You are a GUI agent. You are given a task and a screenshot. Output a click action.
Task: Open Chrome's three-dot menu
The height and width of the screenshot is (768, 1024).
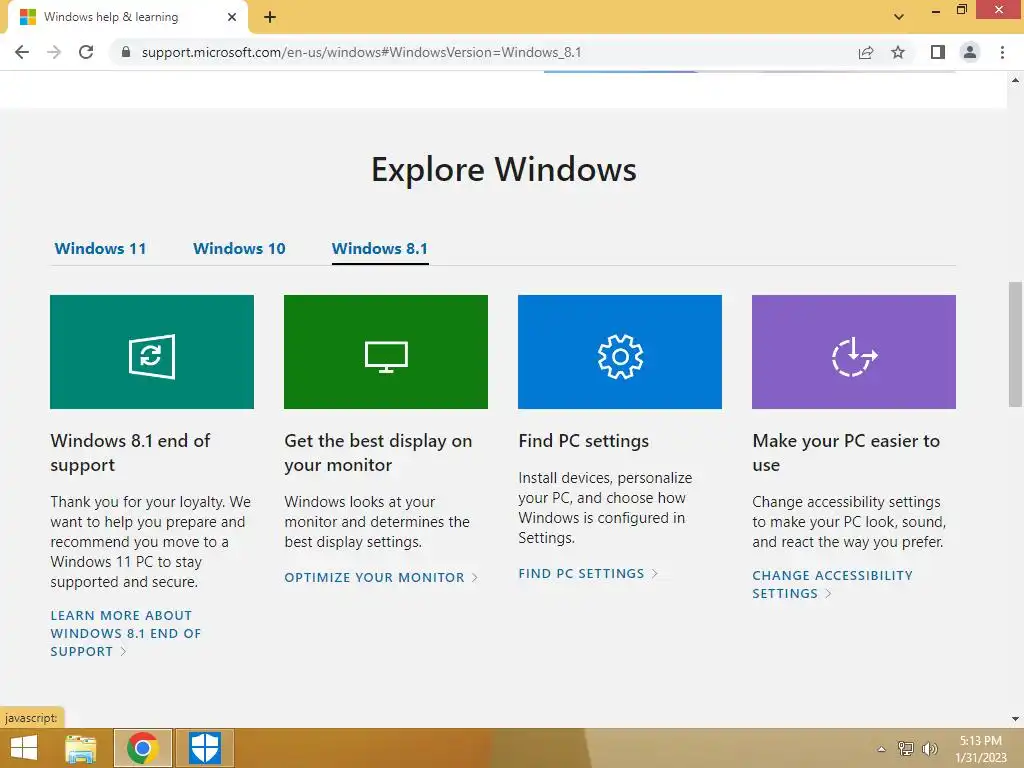pyautogui.click(x=1002, y=52)
